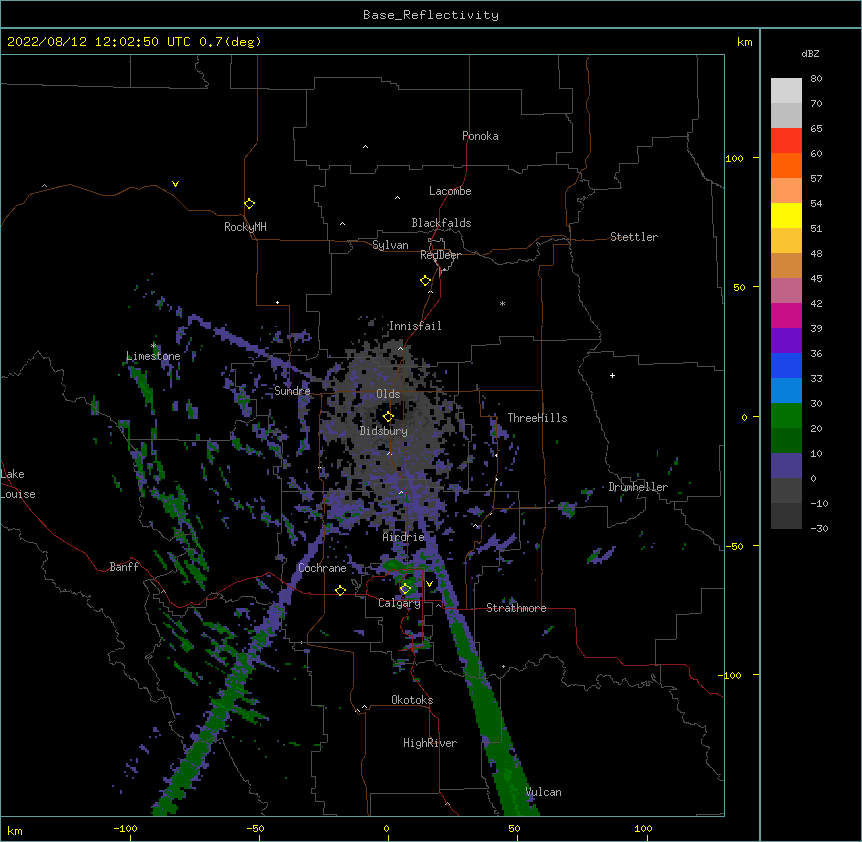Click the Base_Reflectivity title text
This screenshot has height=842, width=862.
click(431, 15)
